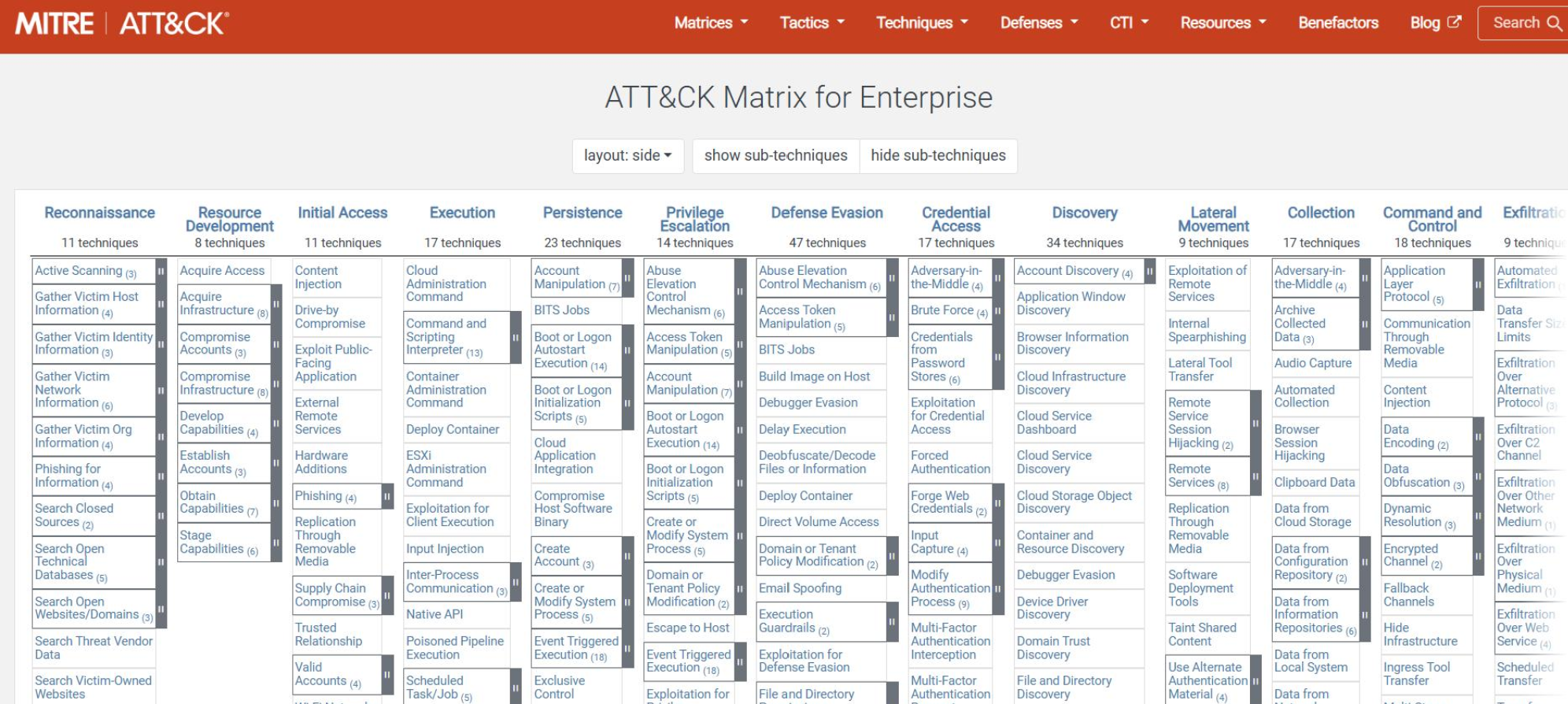Open the Initial Access tactic link
The image size is (1568, 704).
[x=342, y=213]
